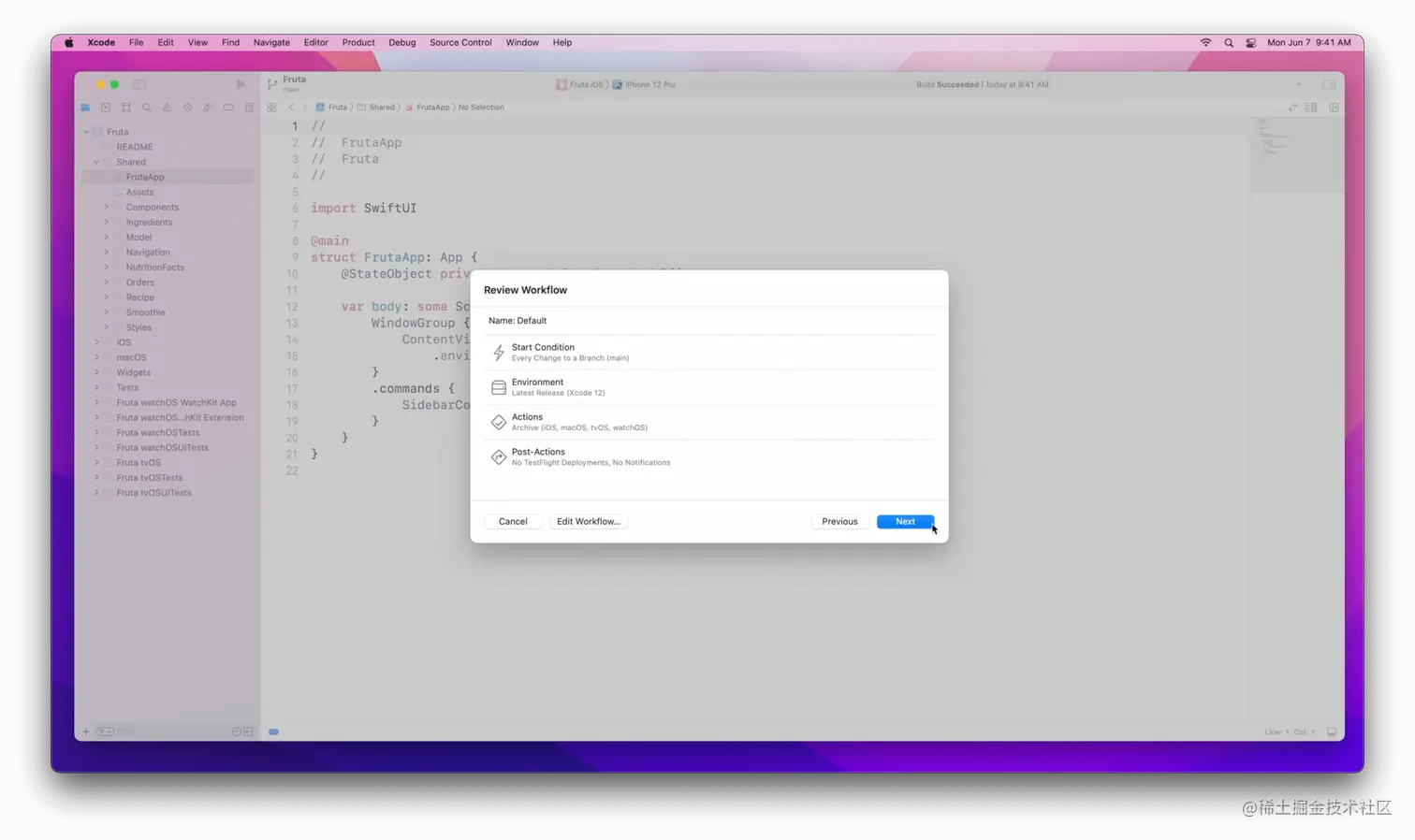
Task: Open the Test navigator diamond icon
Action: point(188,108)
